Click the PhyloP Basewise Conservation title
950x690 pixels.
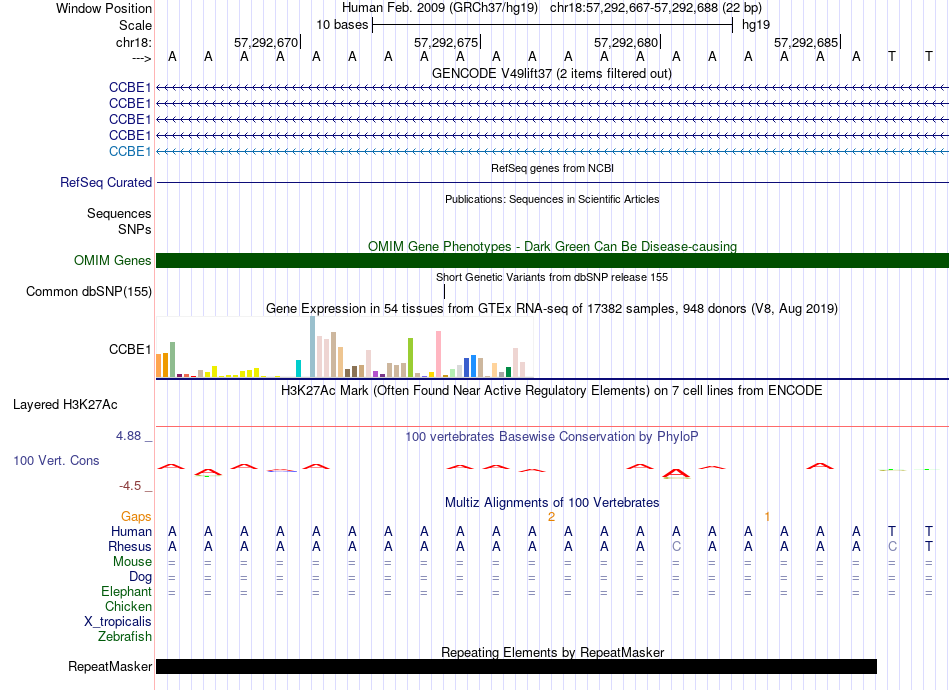[x=551, y=436]
